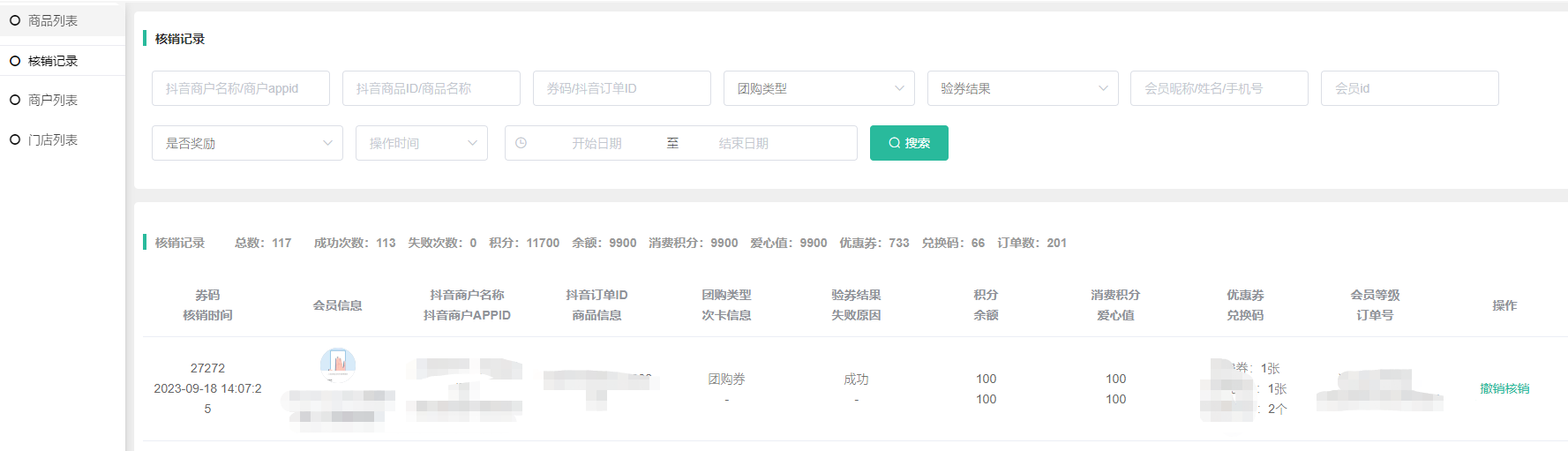The width and height of the screenshot is (1568, 451).
Task: Open 商品列表 in the sidebar
Action: [x=53, y=20]
